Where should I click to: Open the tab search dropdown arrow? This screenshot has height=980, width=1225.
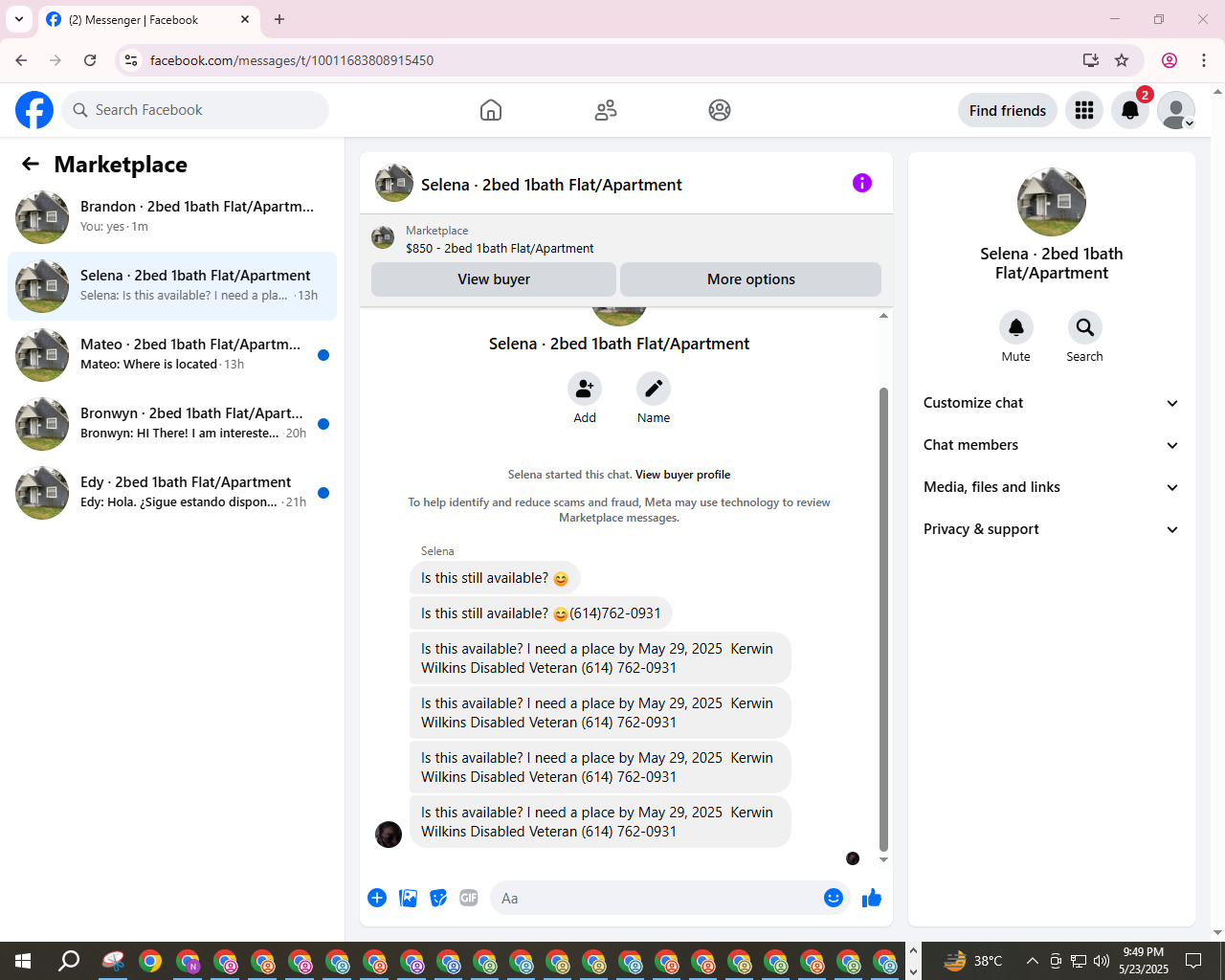[19, 19]
